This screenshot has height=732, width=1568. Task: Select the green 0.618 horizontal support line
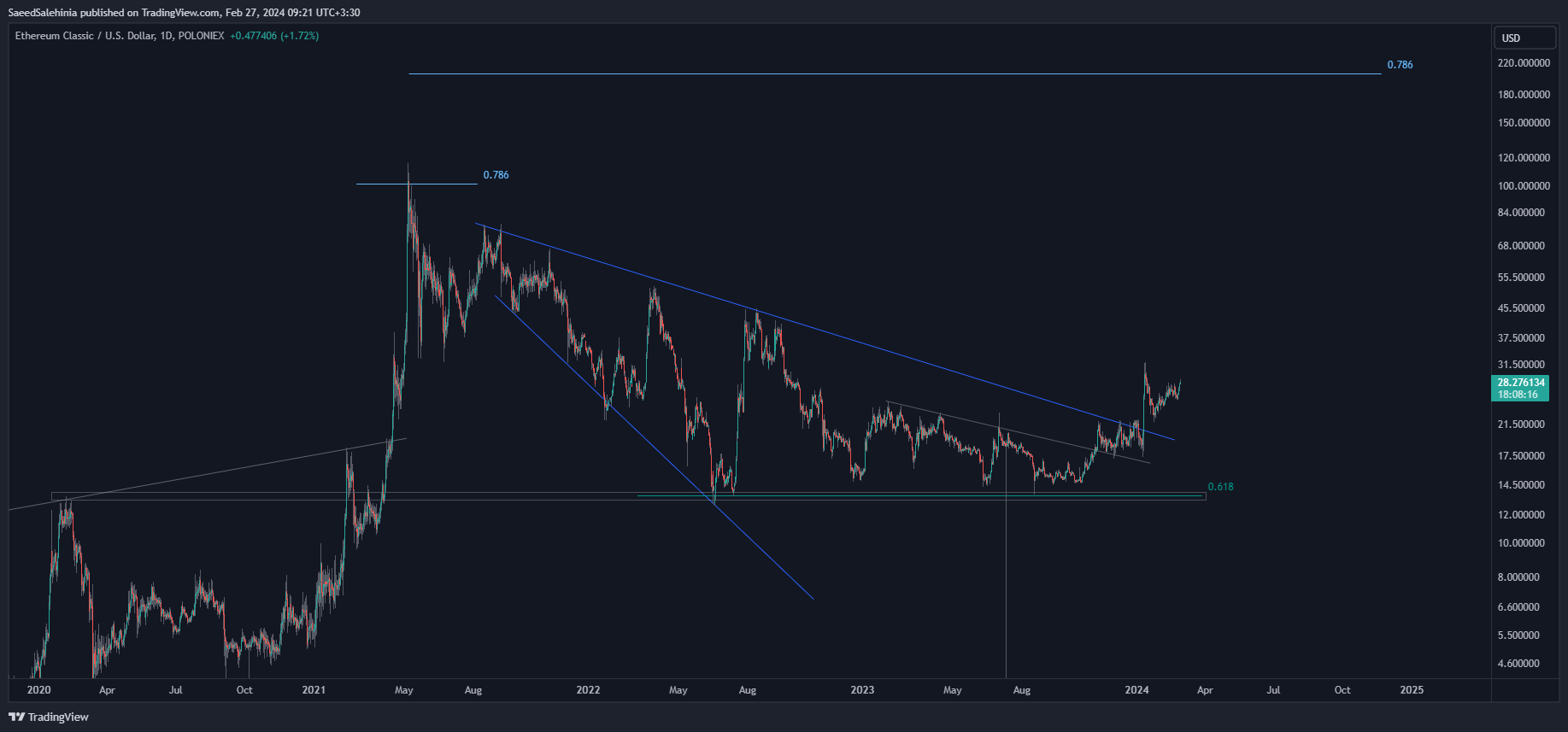pyautogui.click(x=920, y=495)
